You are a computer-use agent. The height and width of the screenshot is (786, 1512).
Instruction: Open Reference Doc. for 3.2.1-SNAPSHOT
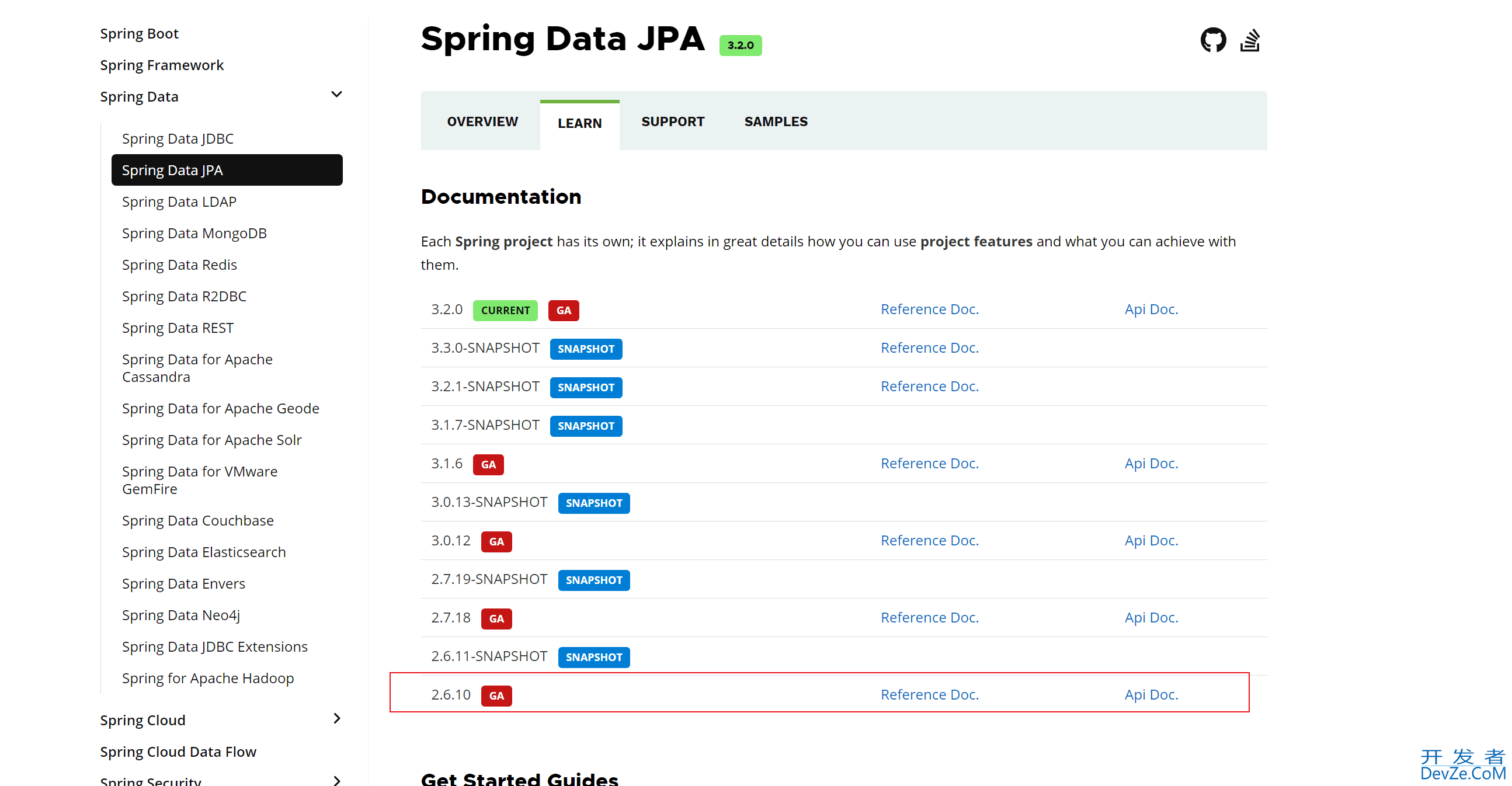[930, 386]
